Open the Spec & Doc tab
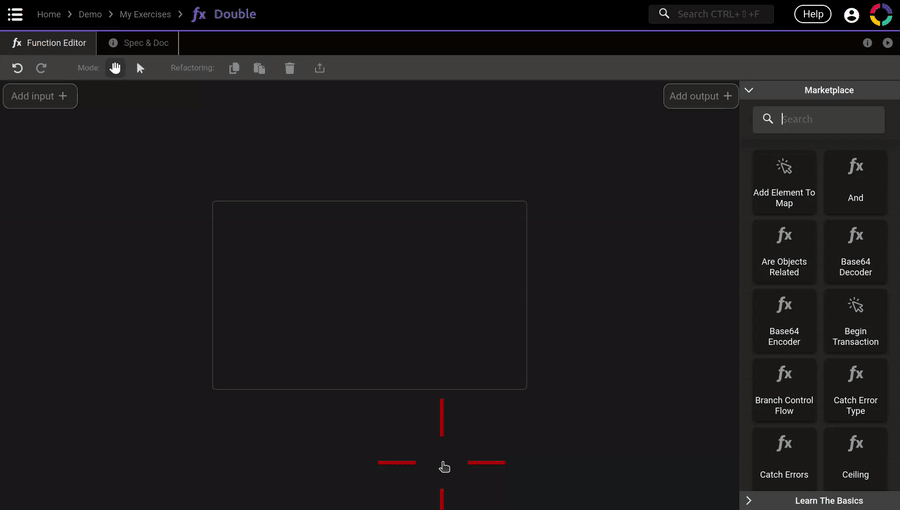Viewport: 900px width, 510px height. 138,43
